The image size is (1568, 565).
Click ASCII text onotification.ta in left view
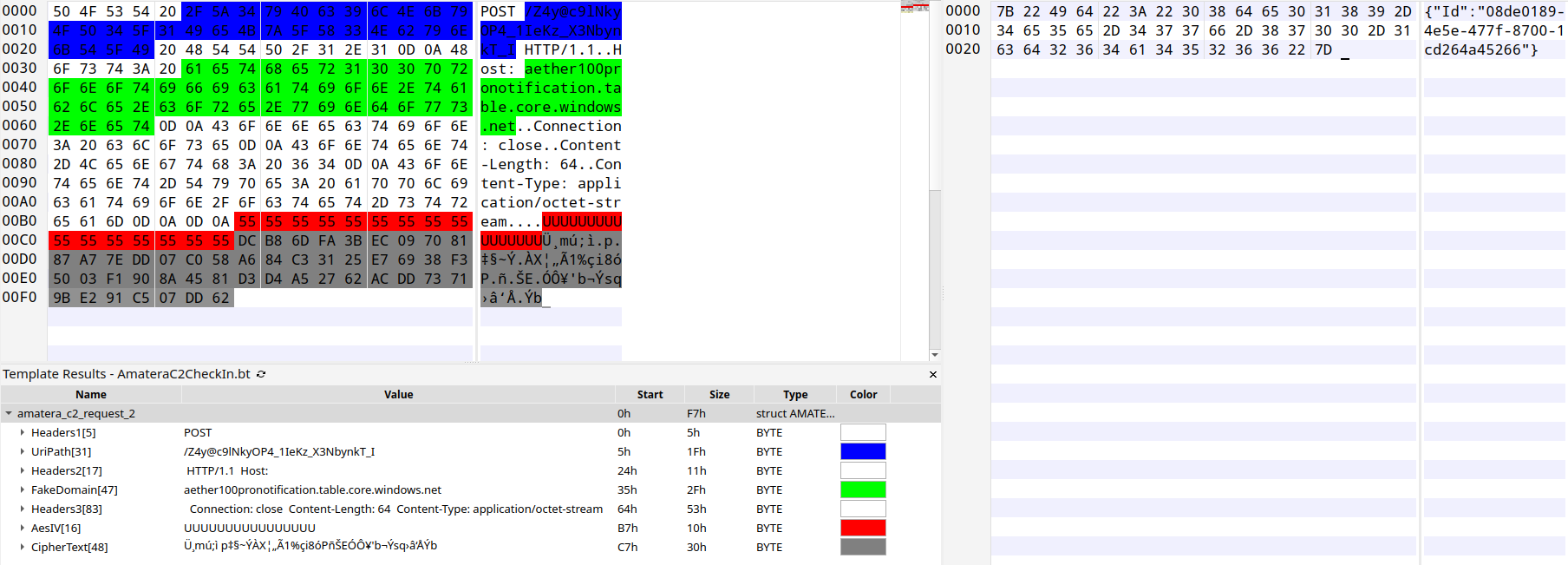(551, 88)
